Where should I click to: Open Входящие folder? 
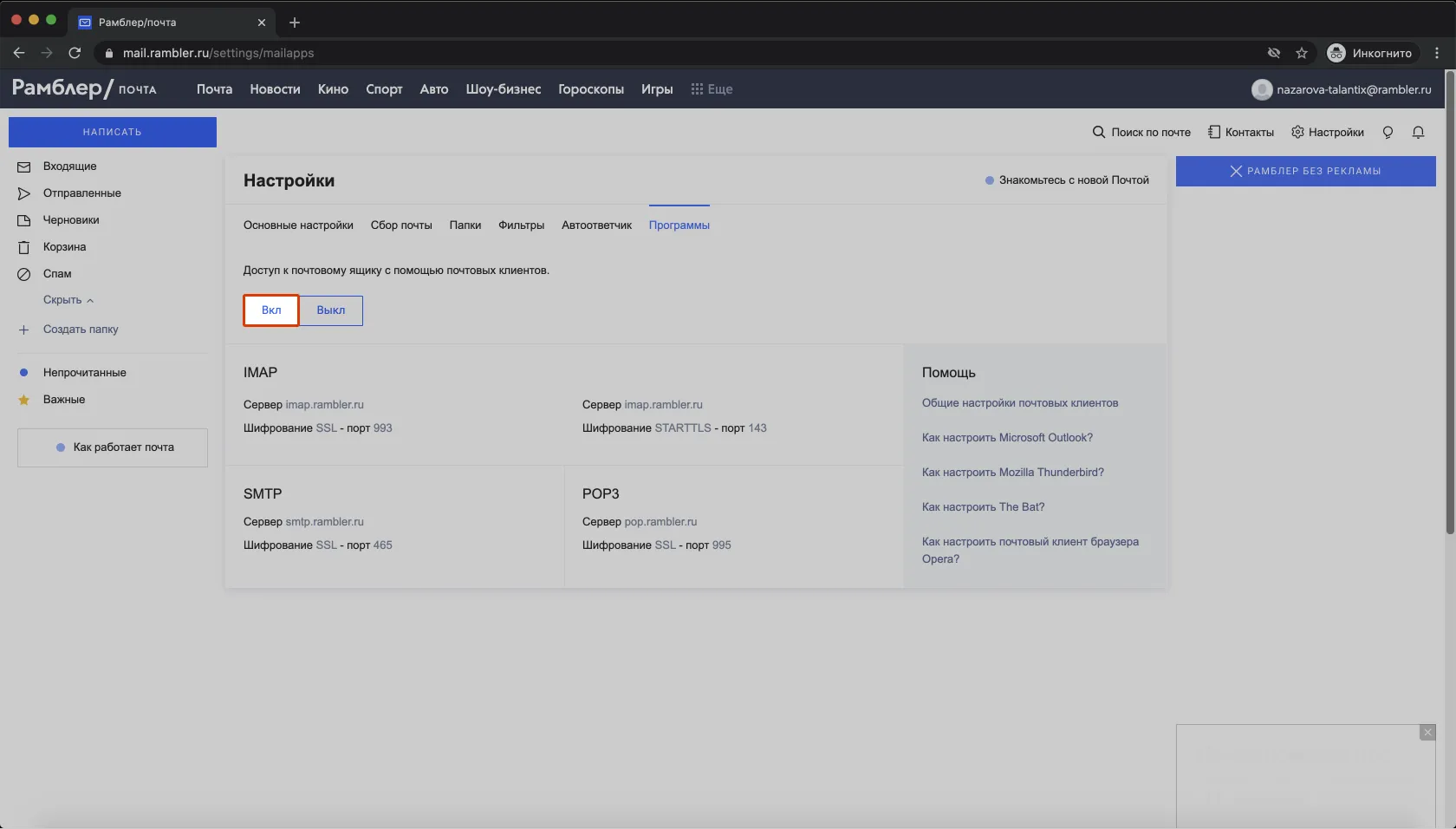tap(70, 166)
